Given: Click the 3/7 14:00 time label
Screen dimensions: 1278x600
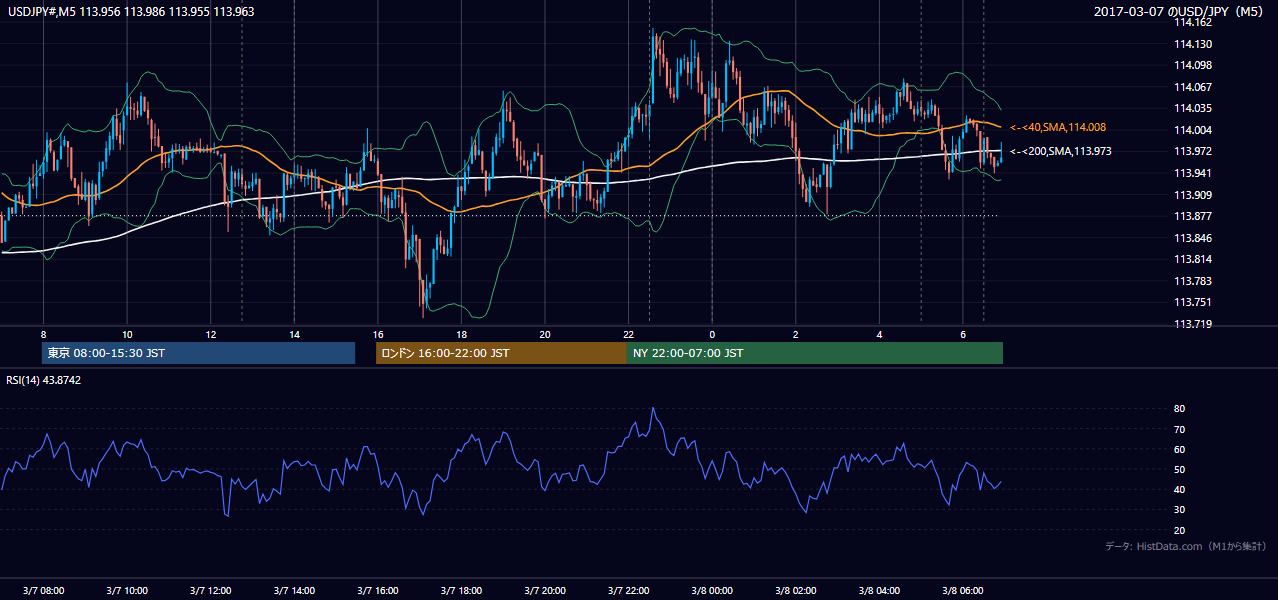Looking at the screenshot, I should coord(294,590).
